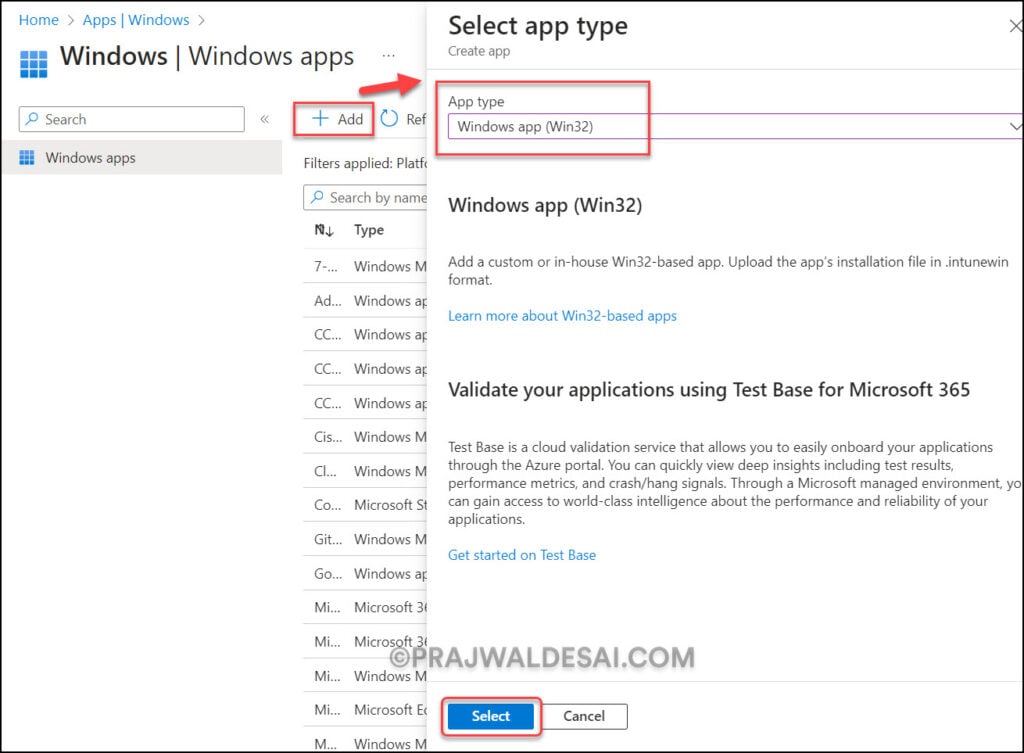This screenshot has width=1024, height=753.
Task: Click the Home breadcrumb link
Action: pyautogui.click(x=39, y=20)
